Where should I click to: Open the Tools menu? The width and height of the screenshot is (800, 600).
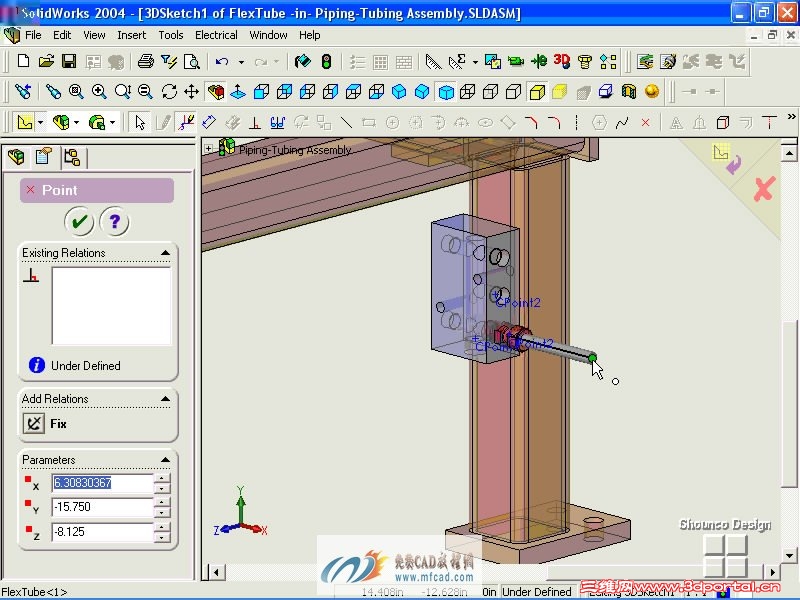tap(170, 35)
